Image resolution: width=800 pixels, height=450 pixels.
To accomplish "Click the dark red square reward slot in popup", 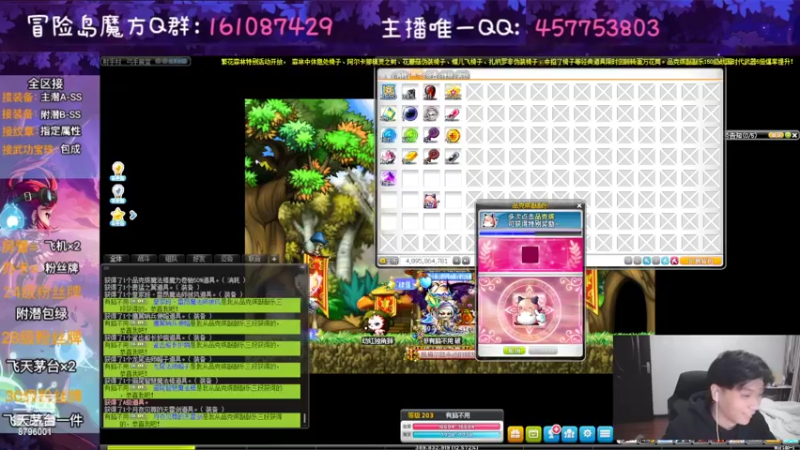I will (530, 255).
